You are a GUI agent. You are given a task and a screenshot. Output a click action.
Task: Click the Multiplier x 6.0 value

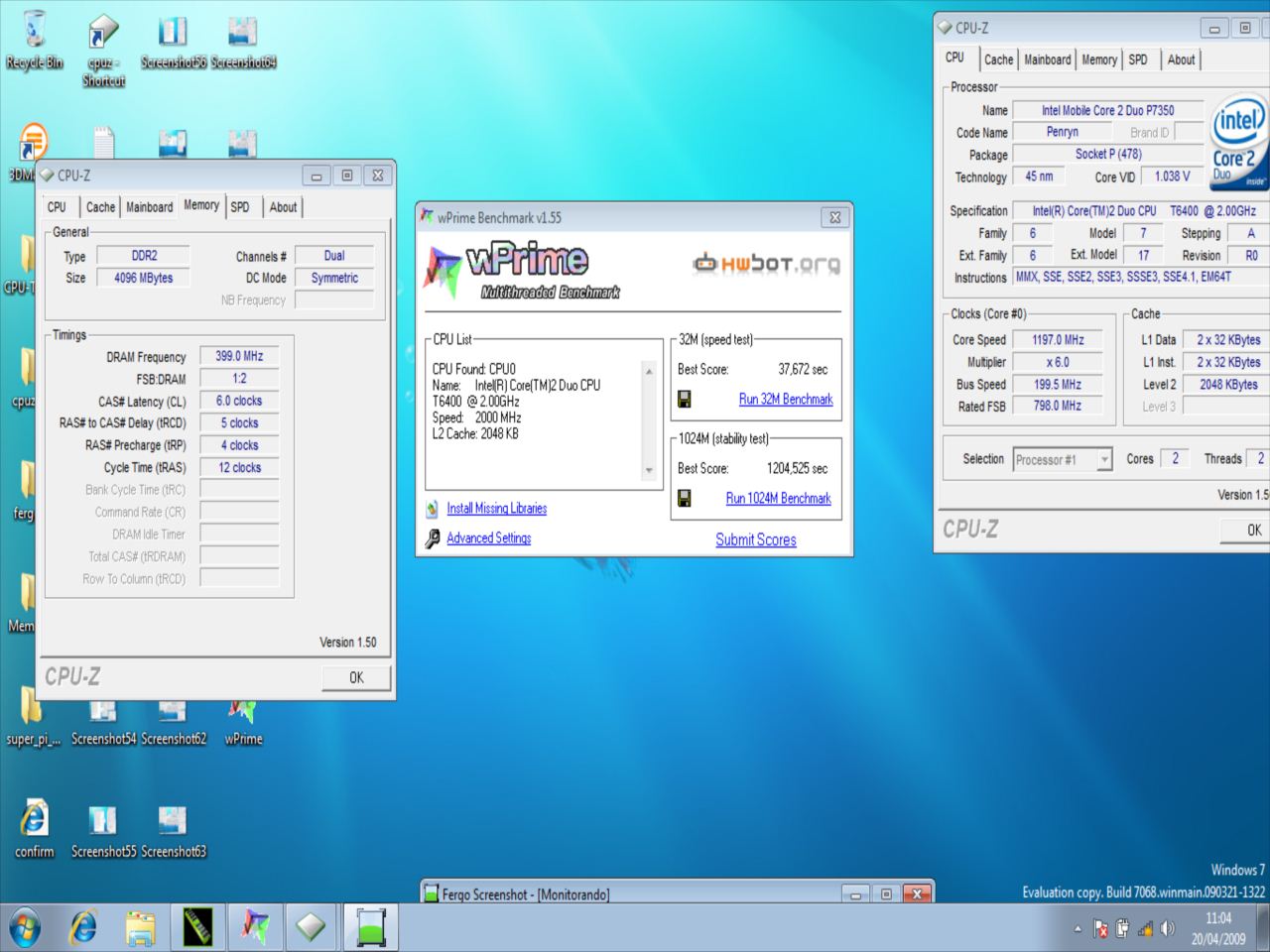click(x=1058, y=362)
